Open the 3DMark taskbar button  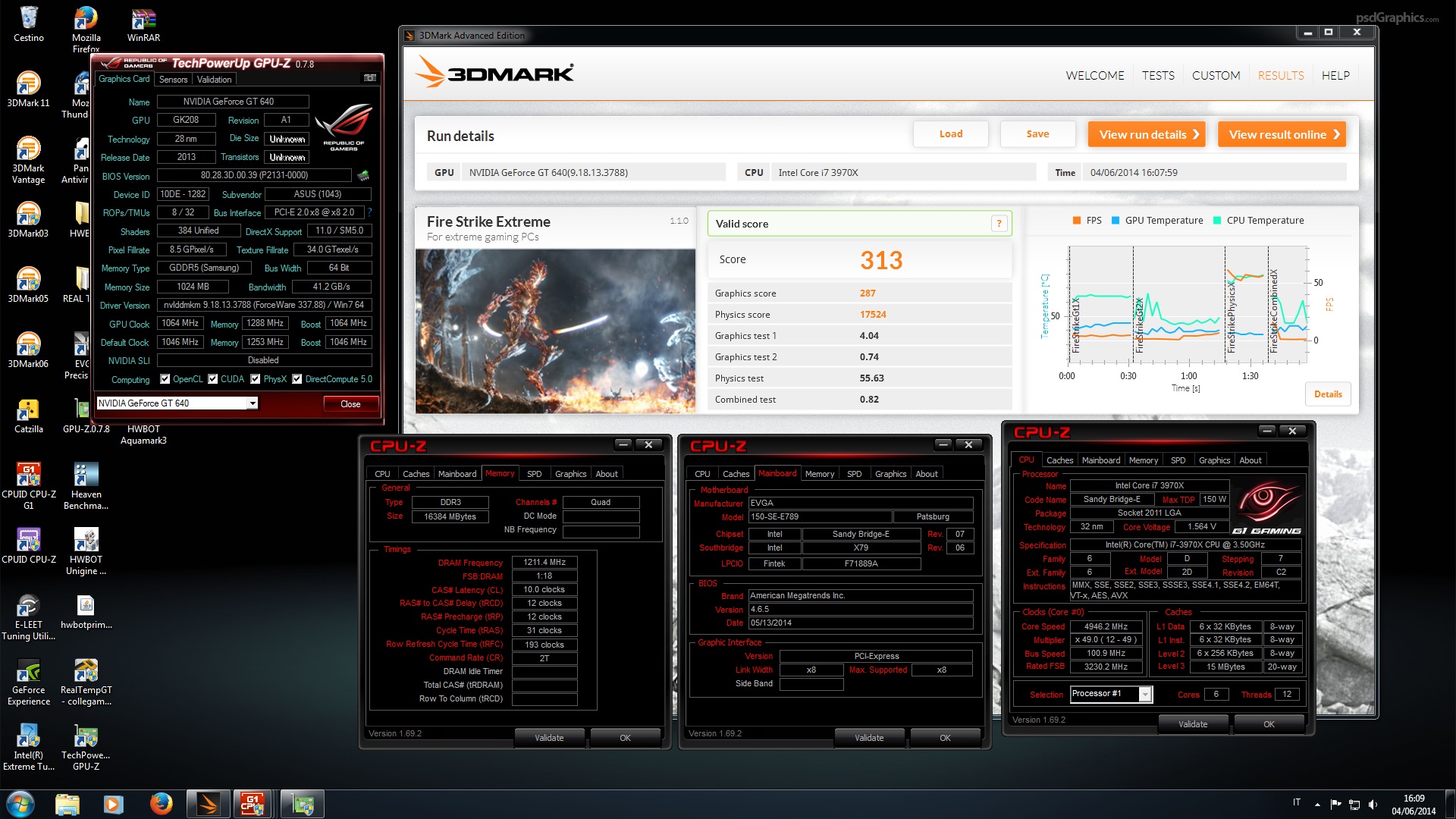[208, 803]
